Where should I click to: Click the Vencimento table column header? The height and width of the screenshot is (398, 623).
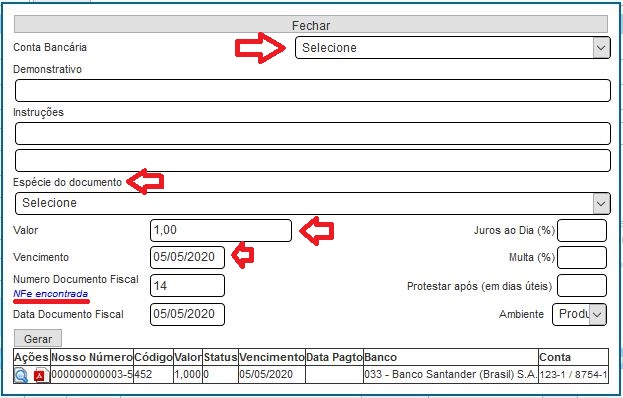click(272, 357)
